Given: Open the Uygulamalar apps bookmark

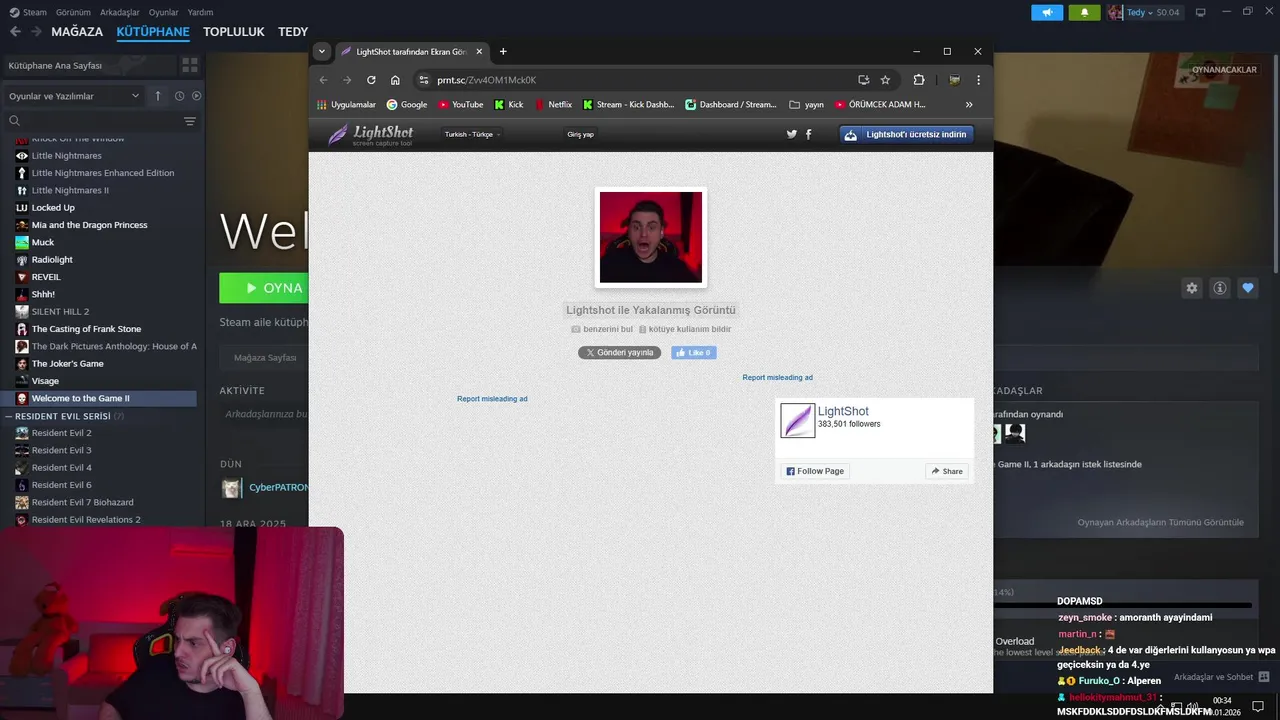Looking at the screenshot, I should pos(346,104).
